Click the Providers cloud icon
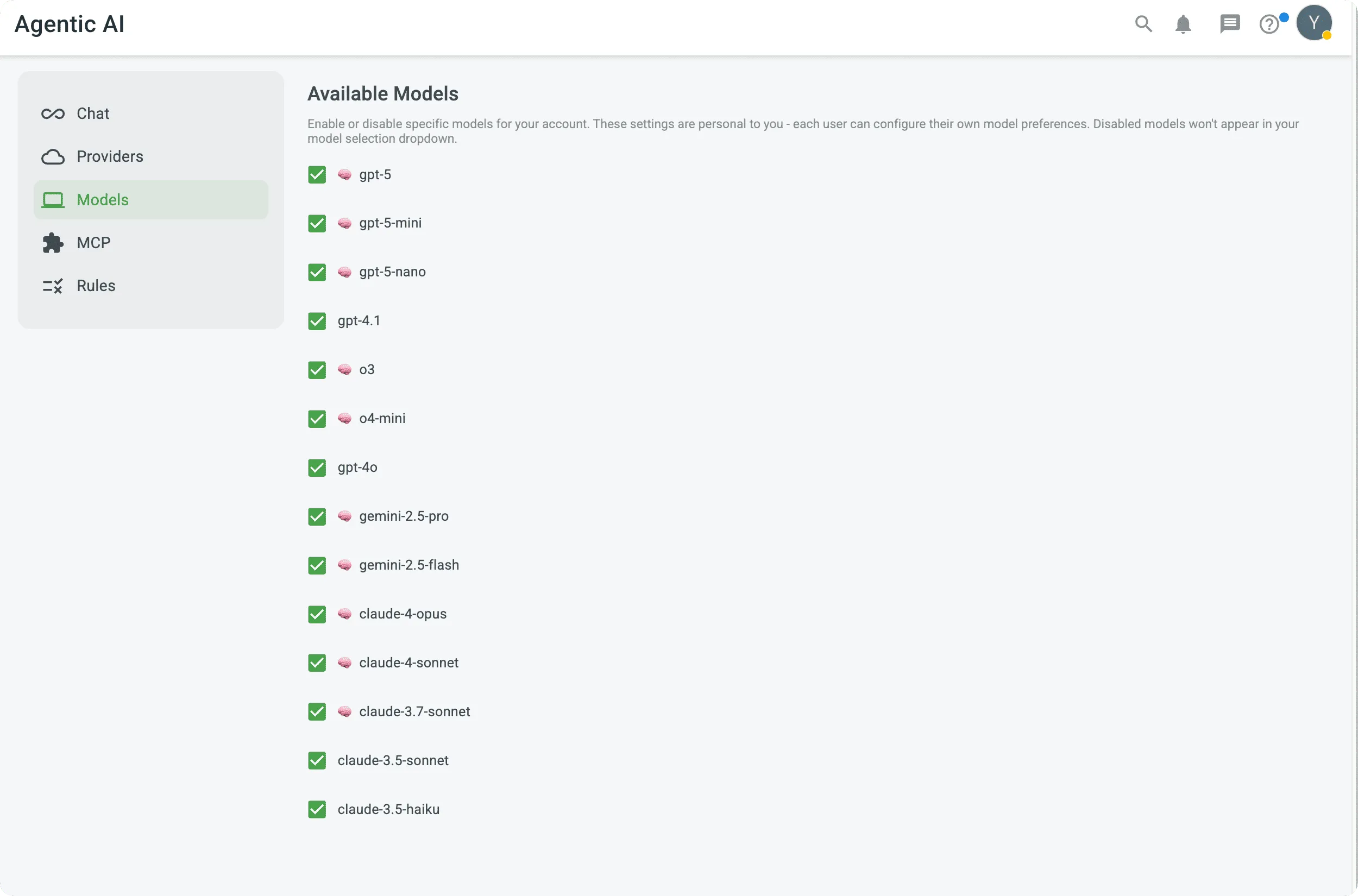The height and width of the screenshot is (896, 1358). 53,156
